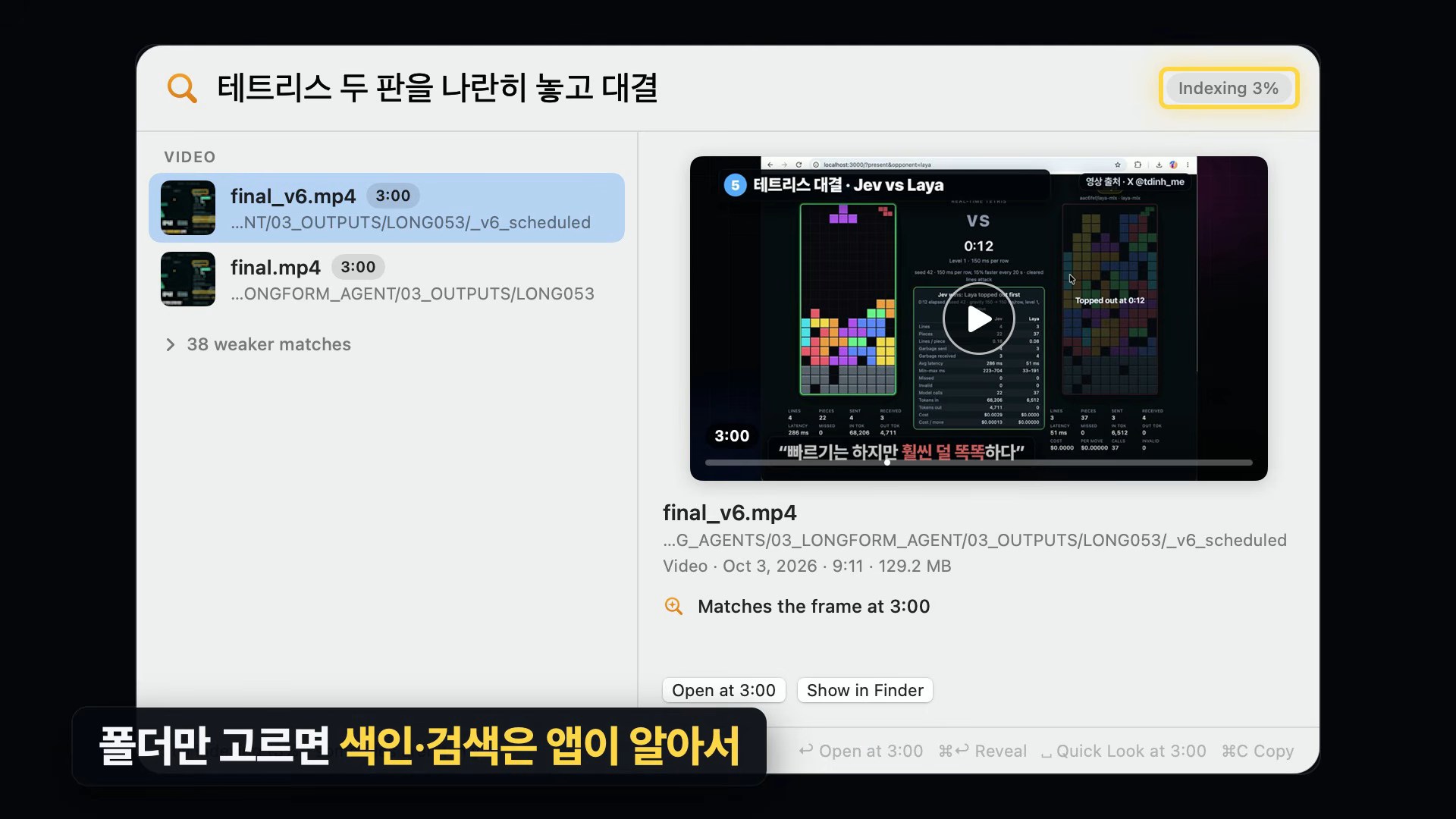The height and width of the screenshot is (819, 1456).
Task: Click the footer Open at 3:00 shortcut
Action: pyautogui.click(x=861, y=751)
